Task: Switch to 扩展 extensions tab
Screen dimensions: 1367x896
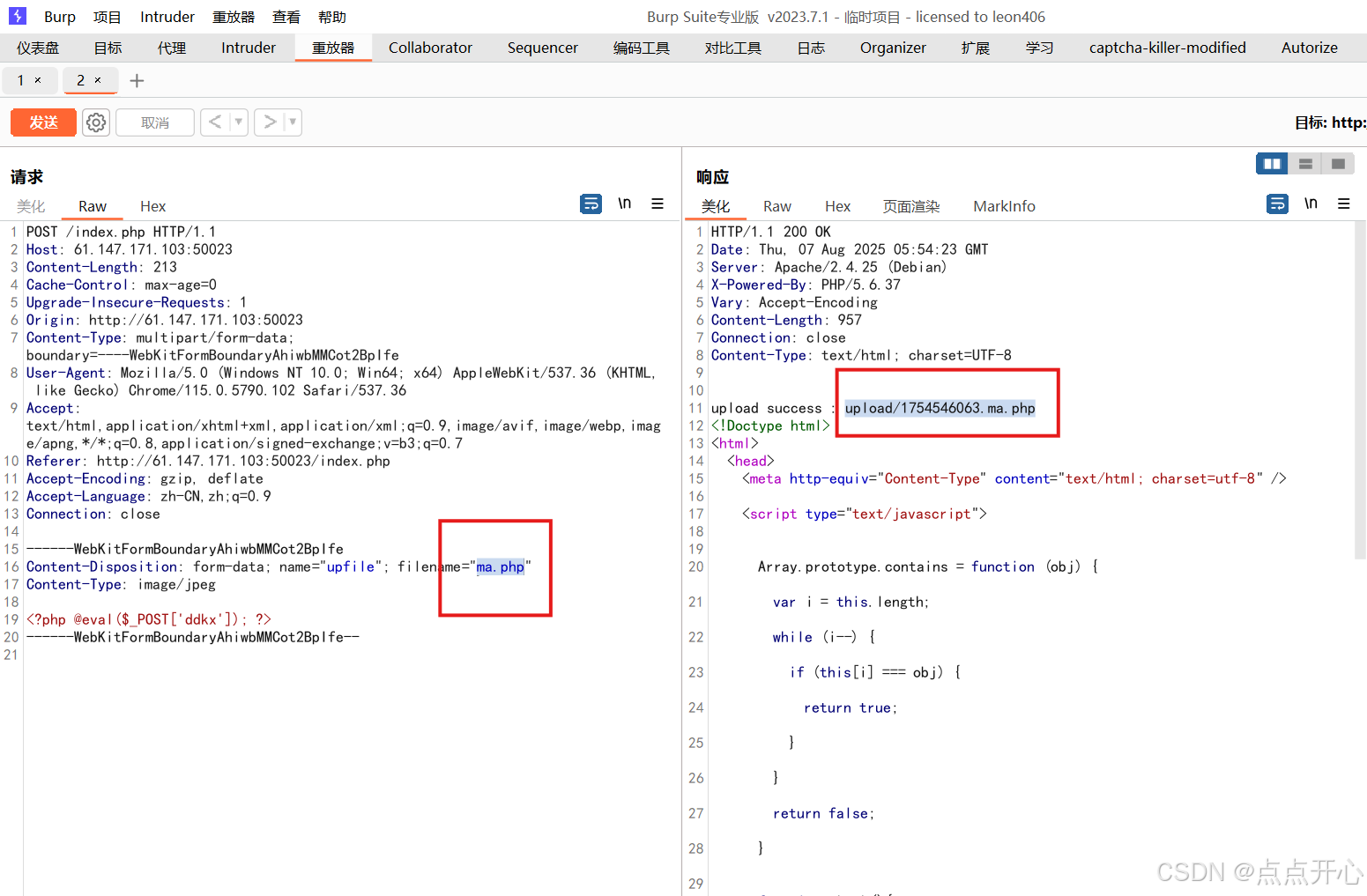Action: click(976, 48)
